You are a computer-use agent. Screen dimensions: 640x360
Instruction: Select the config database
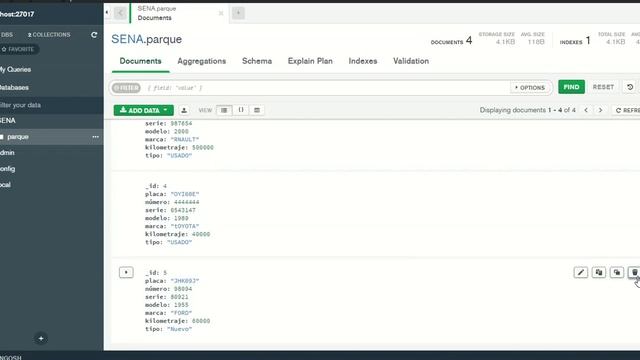tap(8, 169)
